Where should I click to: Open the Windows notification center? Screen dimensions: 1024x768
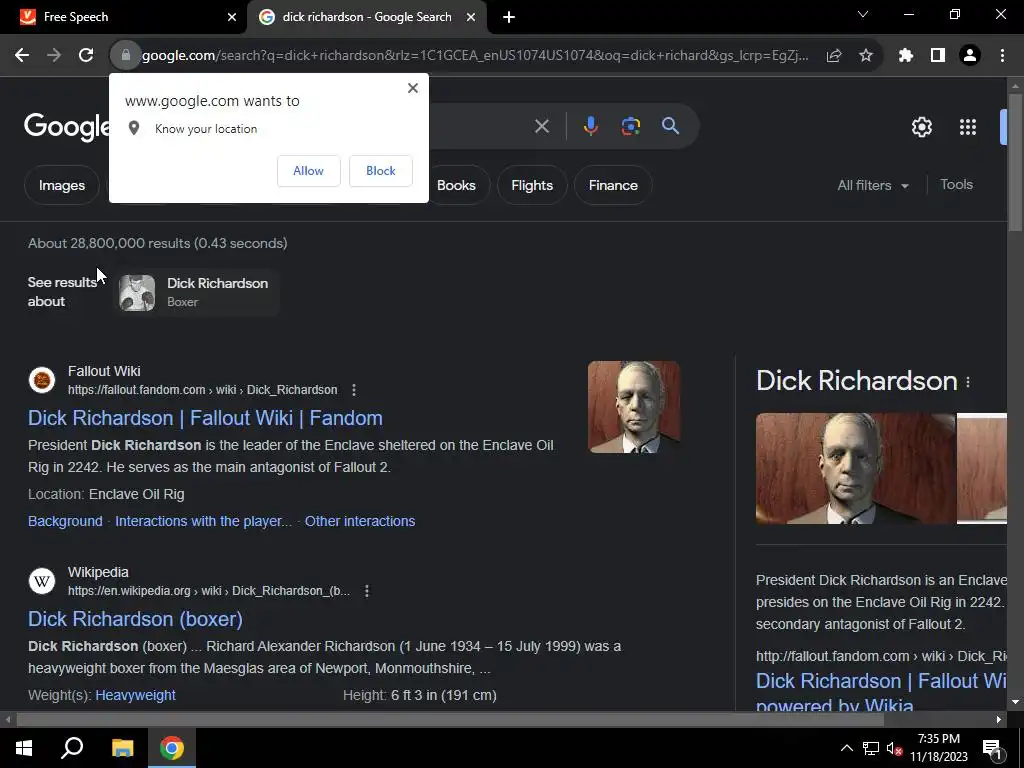(x=992, y=748)
